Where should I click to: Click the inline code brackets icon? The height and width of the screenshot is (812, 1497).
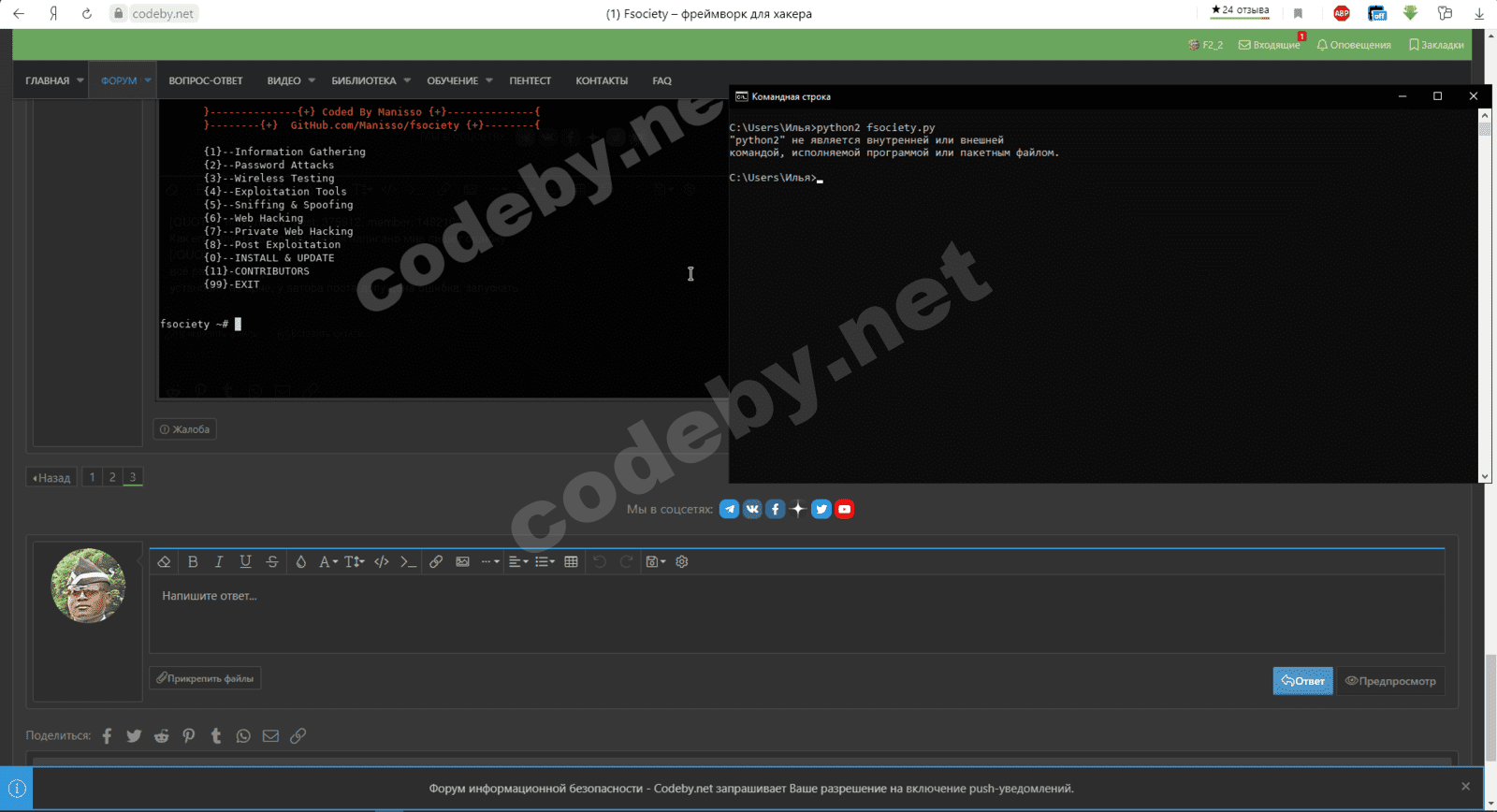point(381,561)
